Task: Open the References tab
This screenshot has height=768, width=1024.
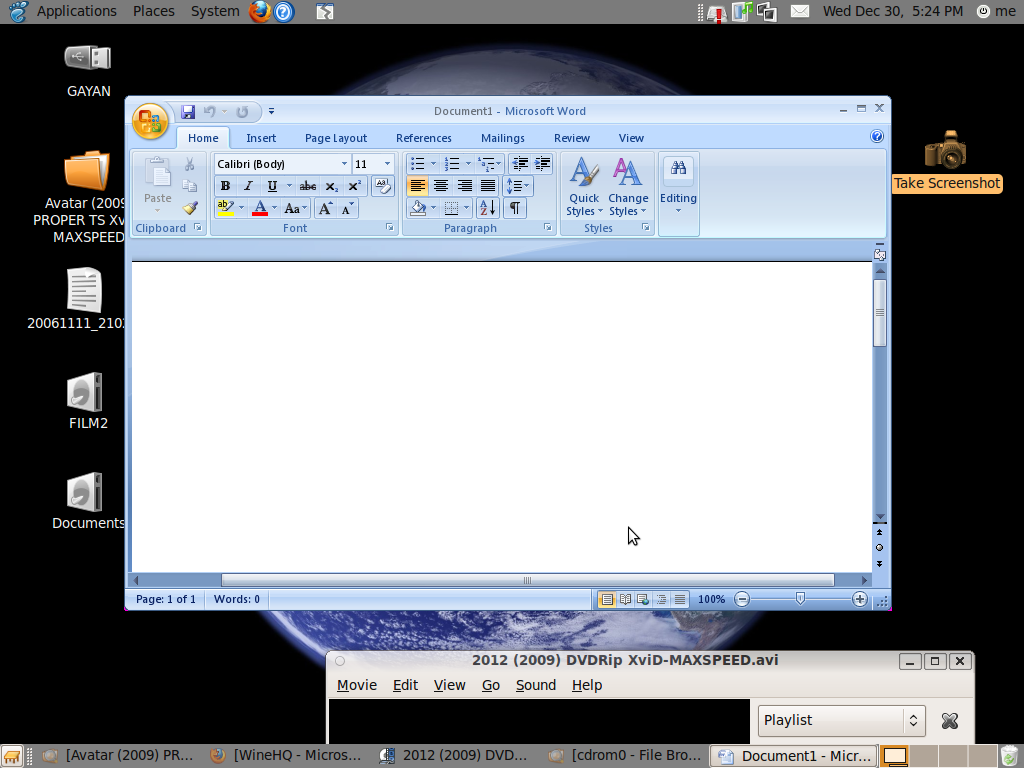Action: (x=424, y=138)
